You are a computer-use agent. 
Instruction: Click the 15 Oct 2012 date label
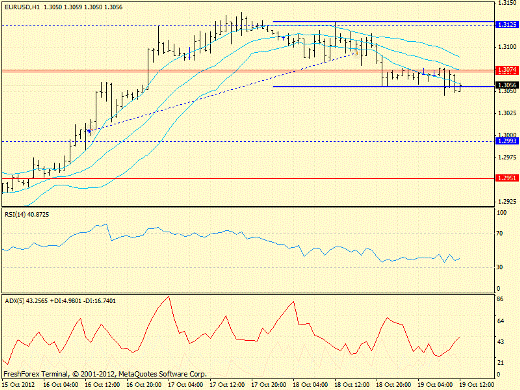click(x=18, y=385)
